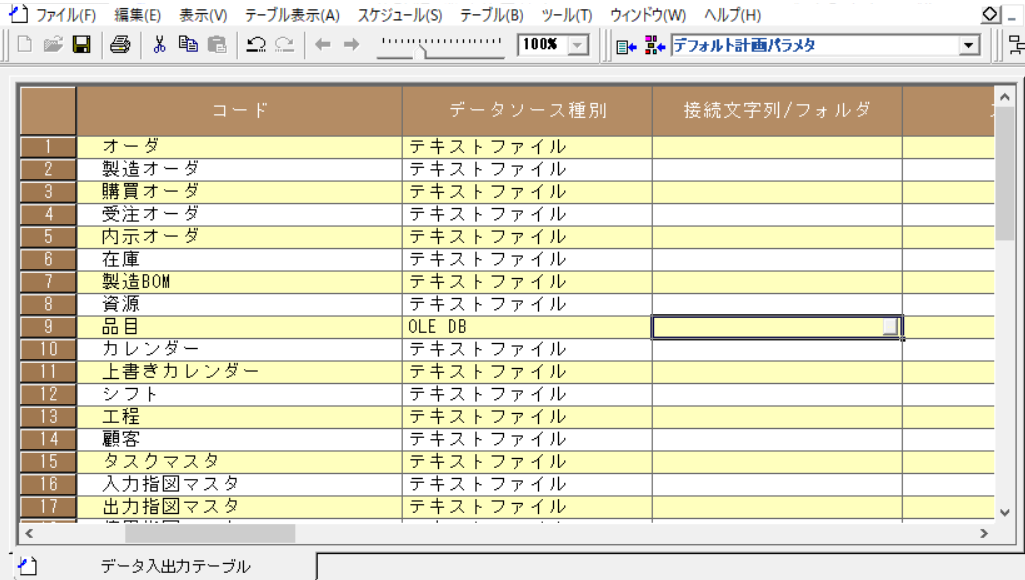Open the ヘルプ(H) menu
The image size is (1025, 580).
[x=732, y=14]
